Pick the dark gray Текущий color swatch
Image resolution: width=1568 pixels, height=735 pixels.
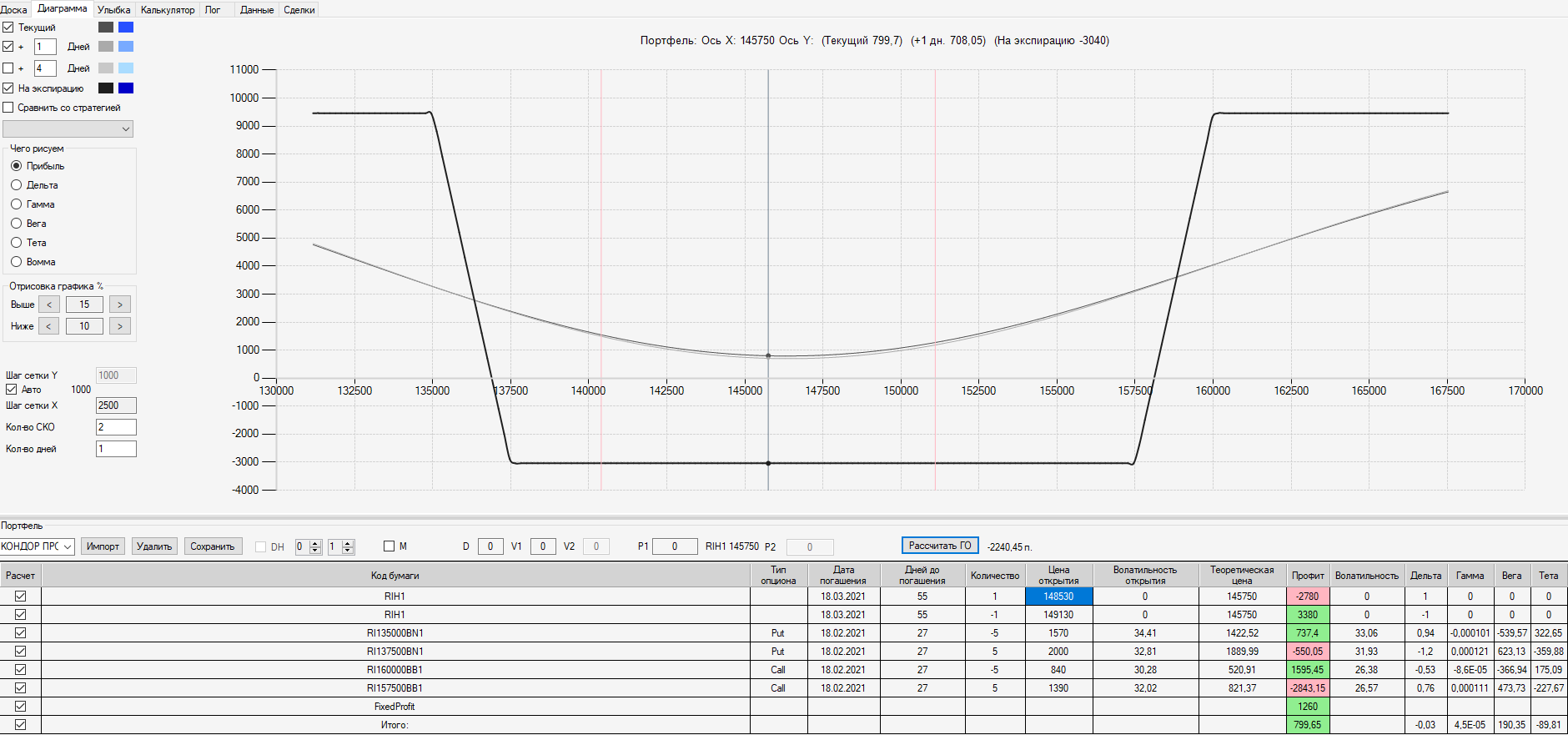click(106, 28)
